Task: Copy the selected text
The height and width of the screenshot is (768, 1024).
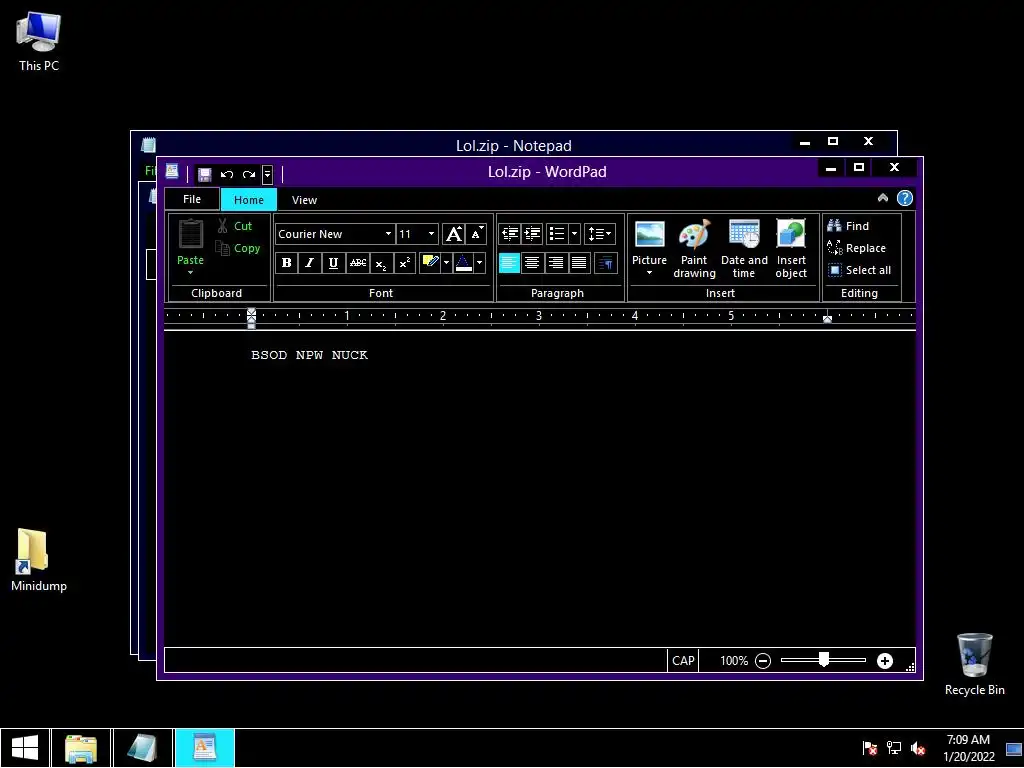Action: coord(238,248)
